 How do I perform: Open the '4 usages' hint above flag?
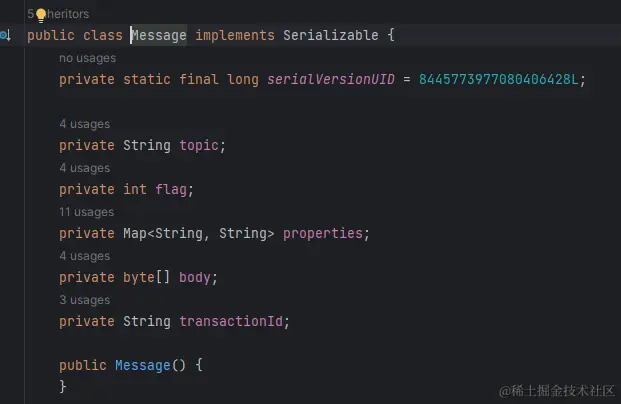[85, 168]
